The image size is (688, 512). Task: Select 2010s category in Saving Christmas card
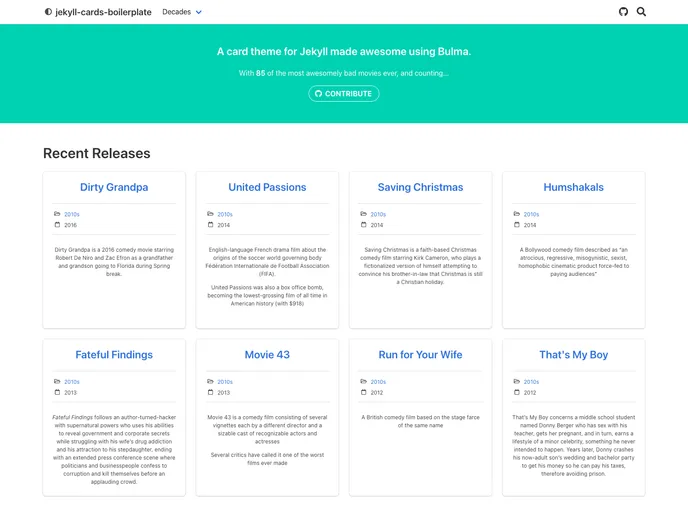point(378,215)
